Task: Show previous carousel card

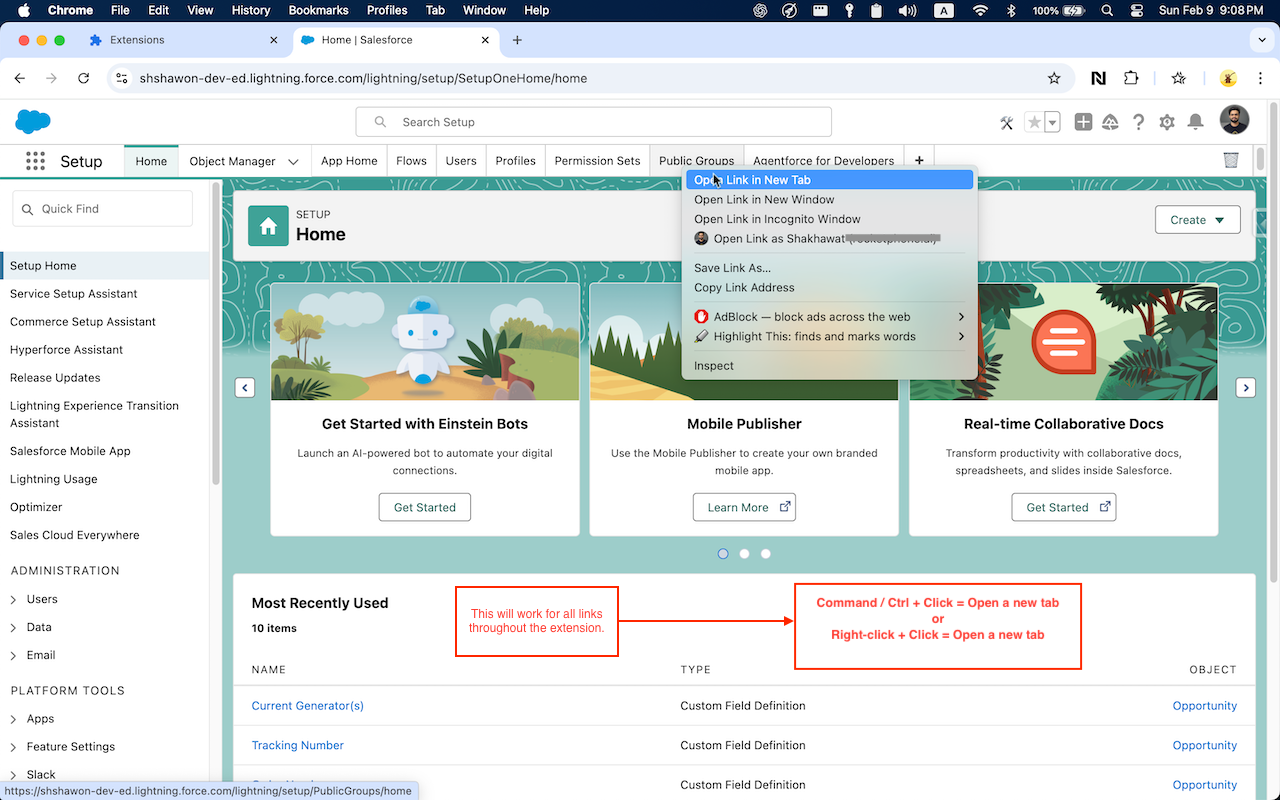Action: click(245, 388)
